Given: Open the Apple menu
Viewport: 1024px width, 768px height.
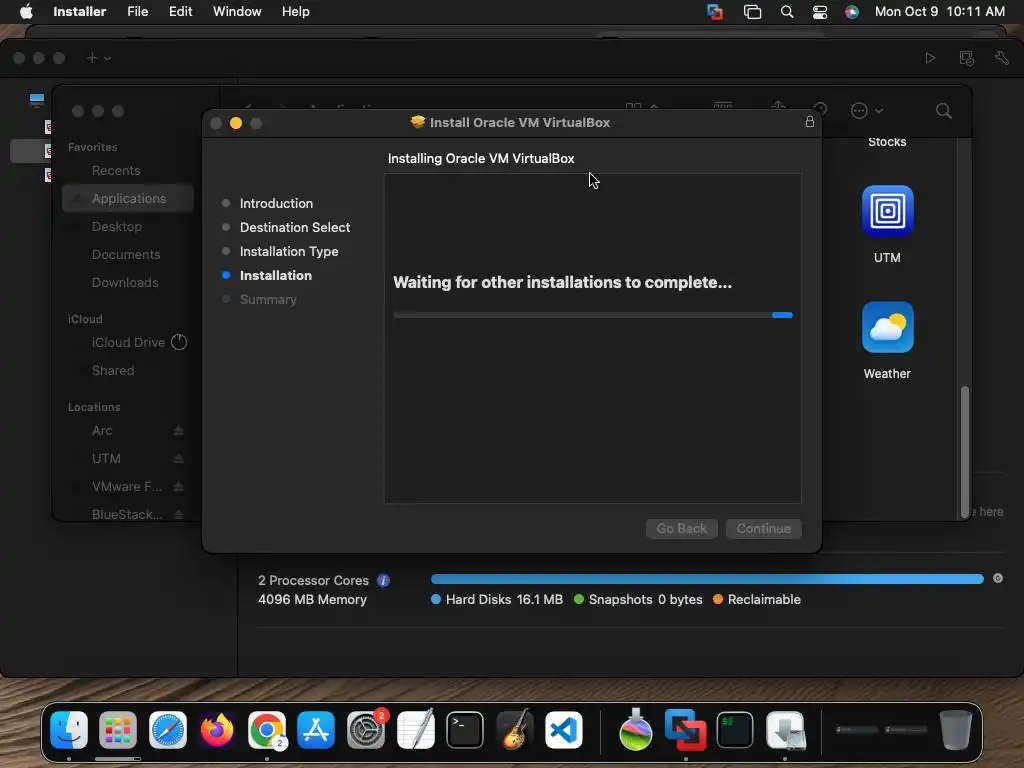Looking at the screenshot, I should 26,12.
